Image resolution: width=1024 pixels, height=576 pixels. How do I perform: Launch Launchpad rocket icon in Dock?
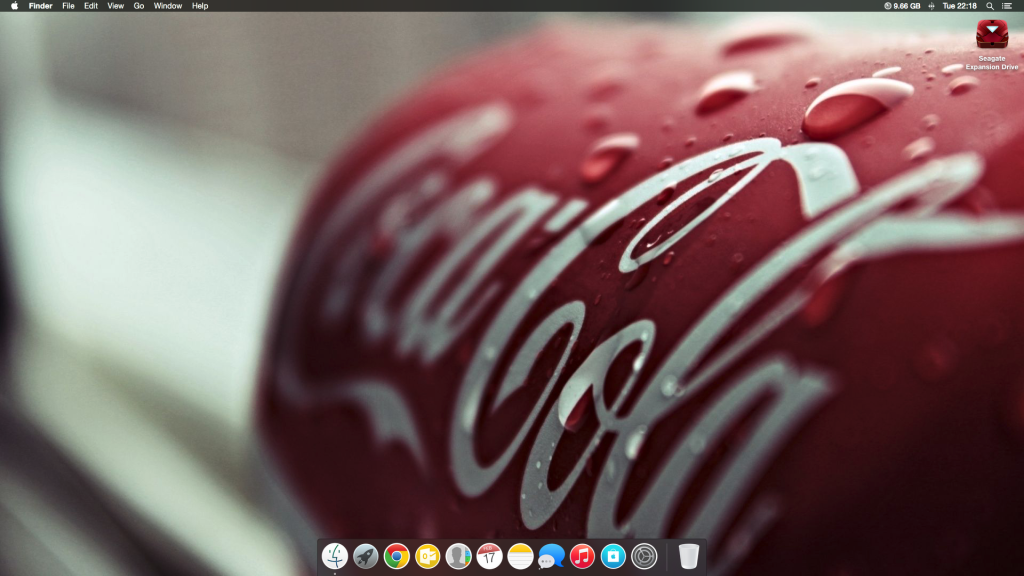[x=366, y=556]
